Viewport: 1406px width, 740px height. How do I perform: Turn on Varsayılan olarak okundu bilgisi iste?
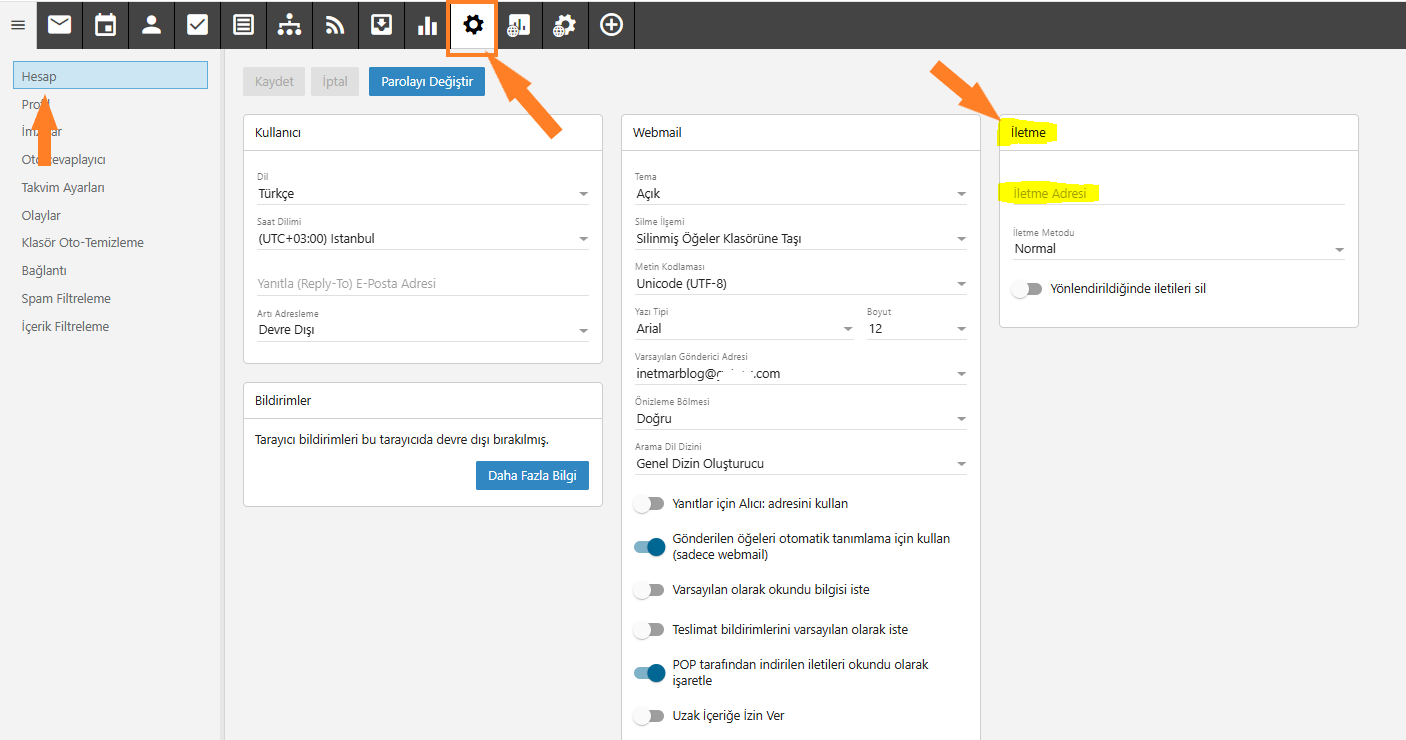649,590
